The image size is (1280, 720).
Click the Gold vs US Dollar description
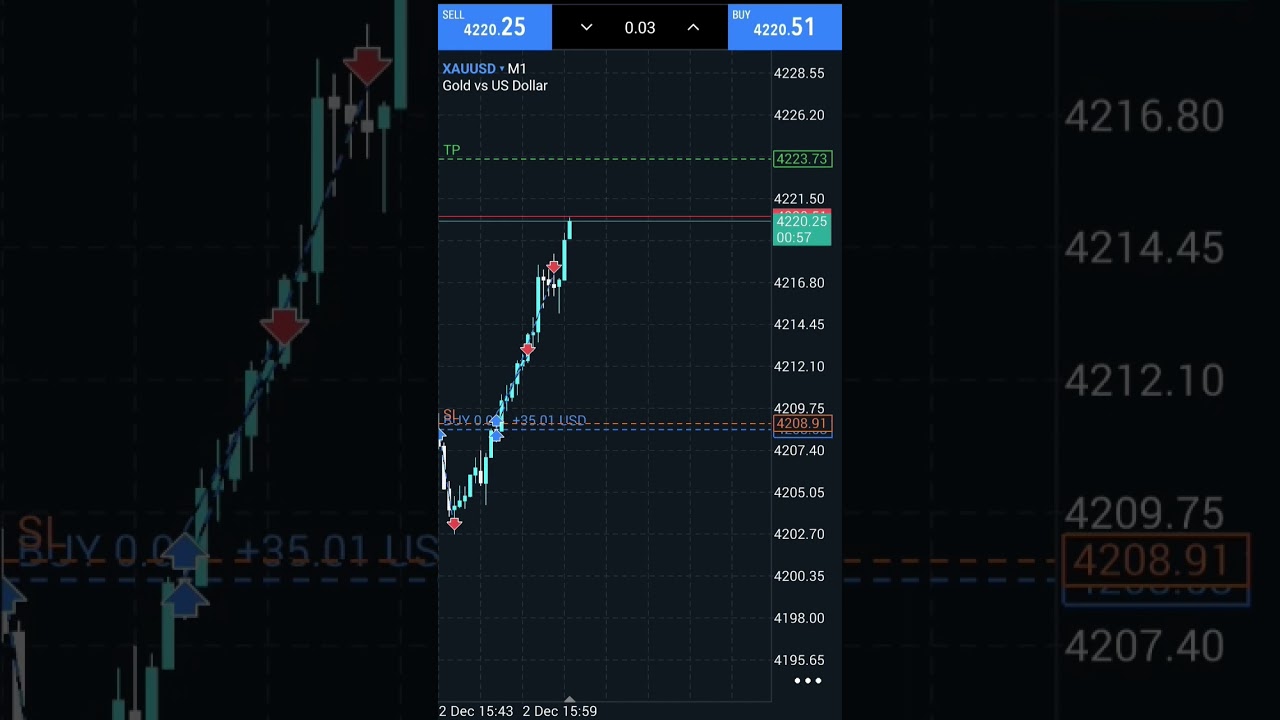[x=495, y=86]
